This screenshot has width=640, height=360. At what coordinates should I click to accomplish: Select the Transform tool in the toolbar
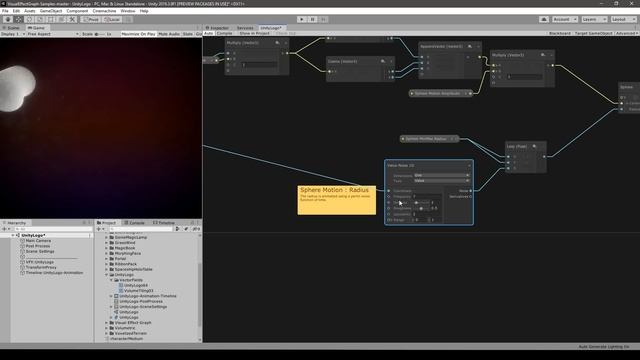(x=61, y=19)
